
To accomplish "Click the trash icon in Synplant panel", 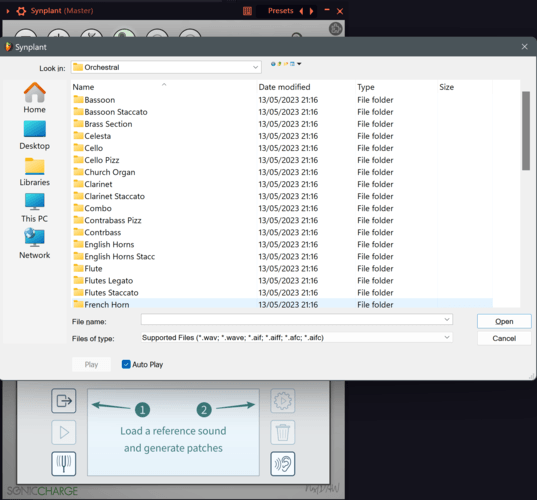I will tap(283, 432).
